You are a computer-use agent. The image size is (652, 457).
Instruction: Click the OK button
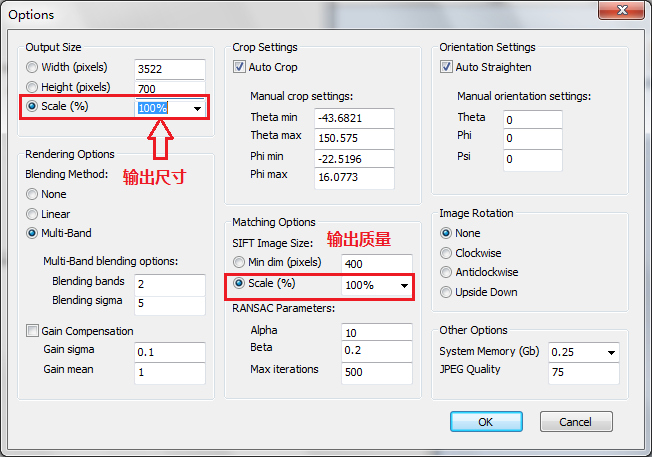[x=486, y=422]
